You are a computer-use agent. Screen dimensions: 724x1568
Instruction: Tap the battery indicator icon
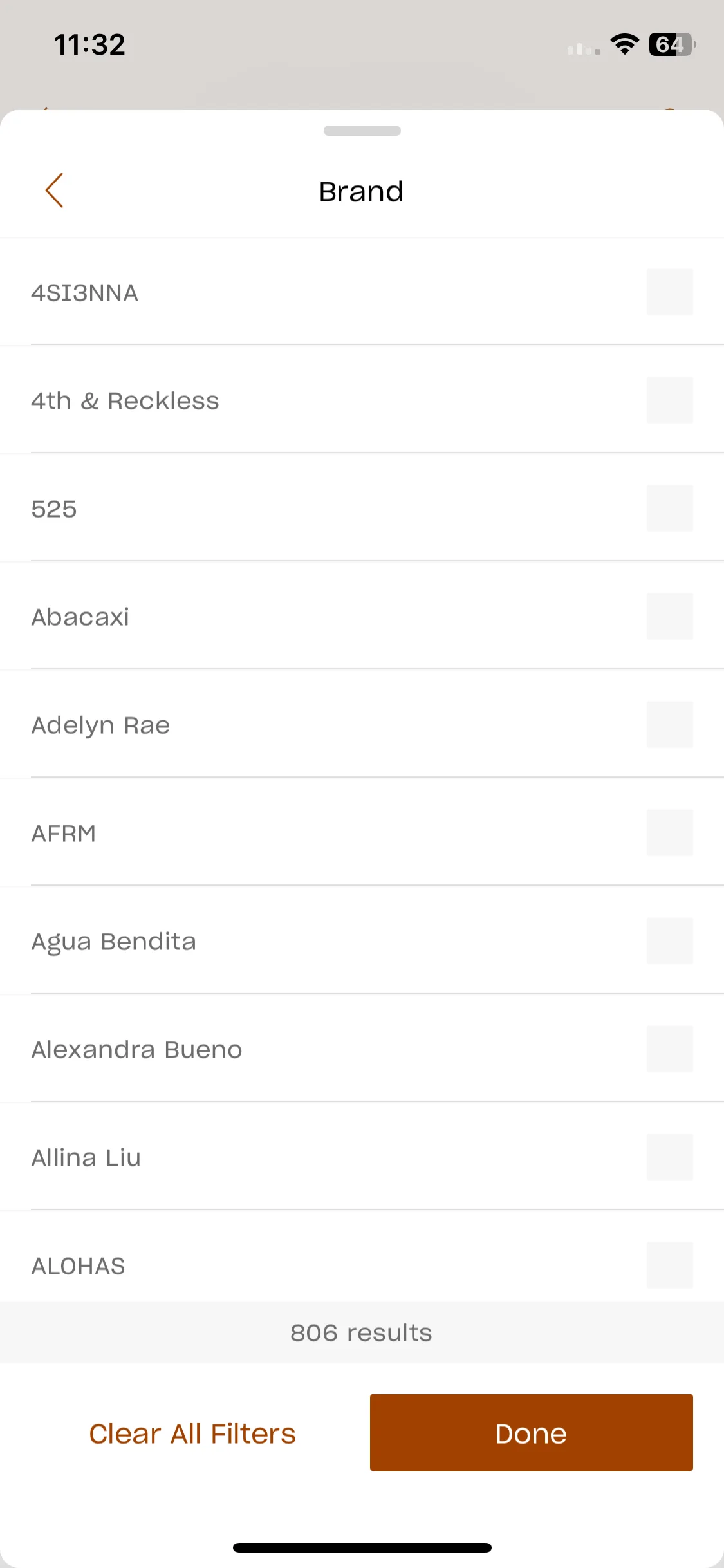click(673, 44)
